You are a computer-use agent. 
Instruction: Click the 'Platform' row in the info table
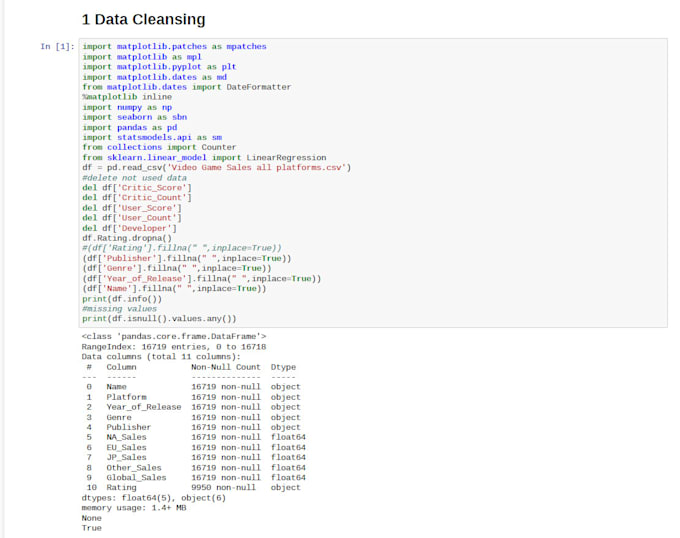193,397
